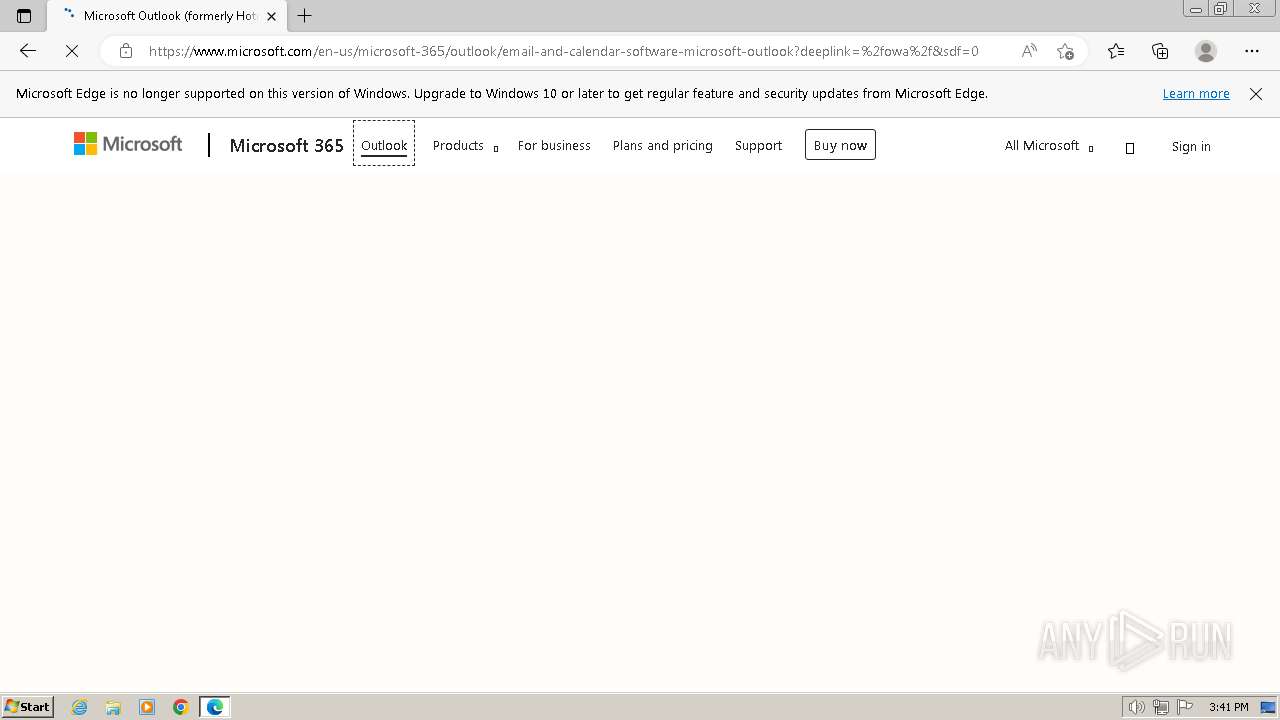Open the Windows Start button
The image size is (1280, 720).
click(27, 707)
